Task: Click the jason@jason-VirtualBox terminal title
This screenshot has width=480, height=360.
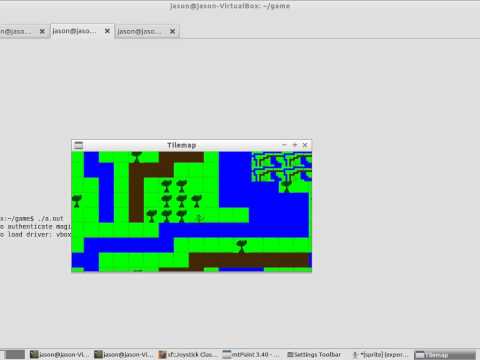Action: (x=230, y=6)
